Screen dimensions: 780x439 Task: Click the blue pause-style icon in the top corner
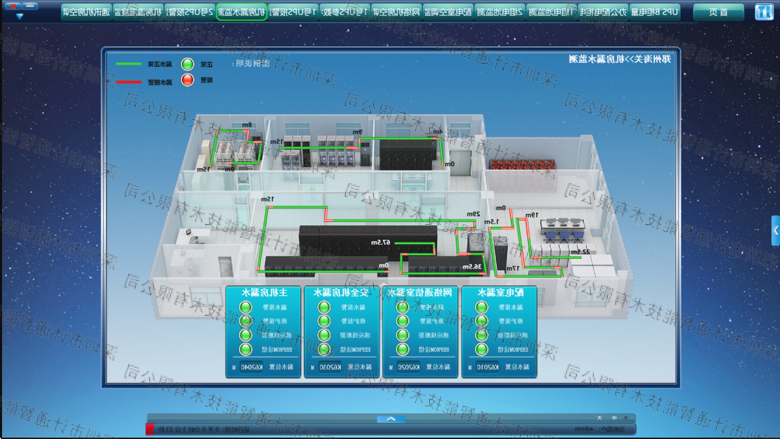(x=763, y=12)
